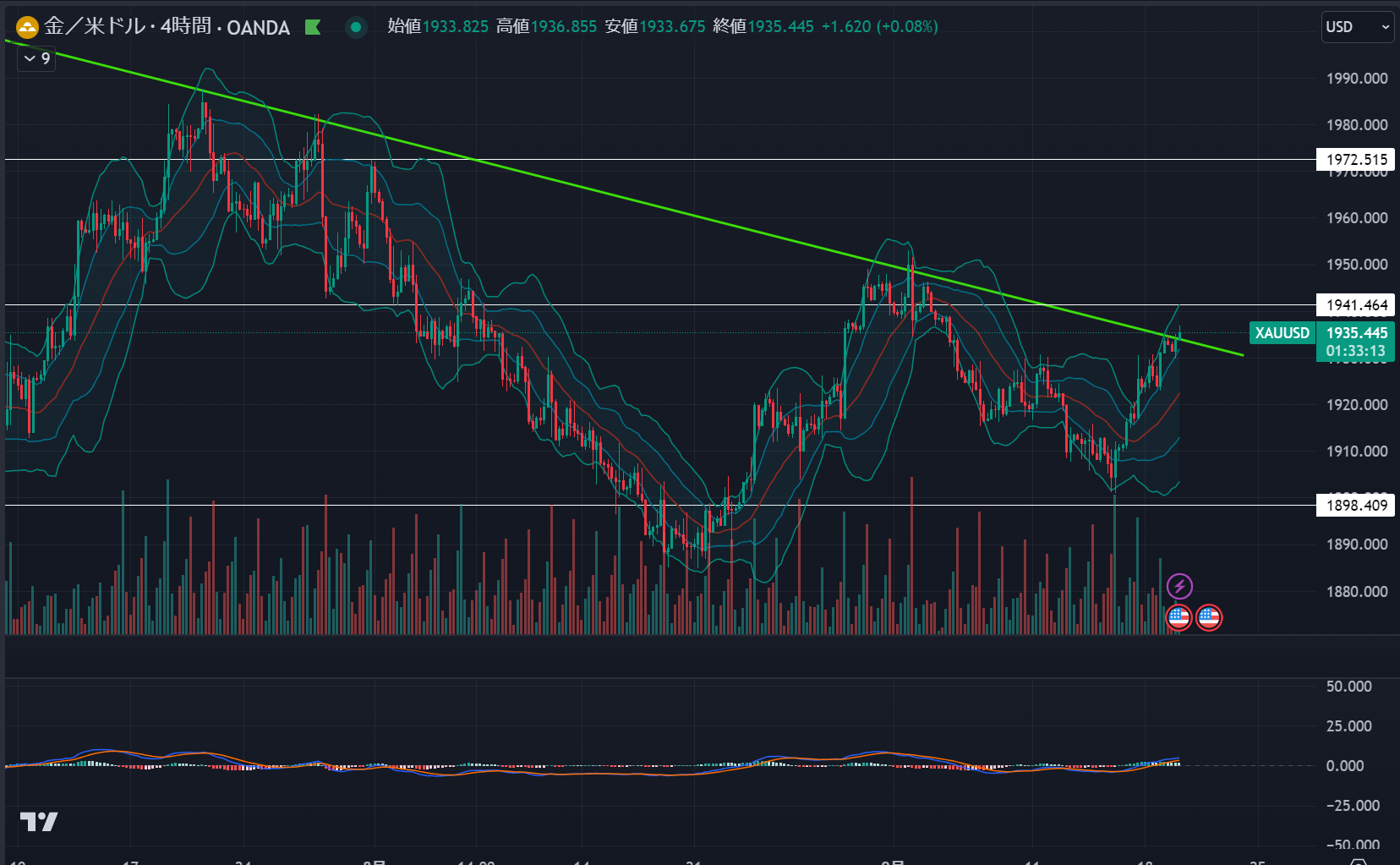Click the TradingView logo on the chart
The width and height of the screenshot is (1400, 865).
(x=39, y=821)
